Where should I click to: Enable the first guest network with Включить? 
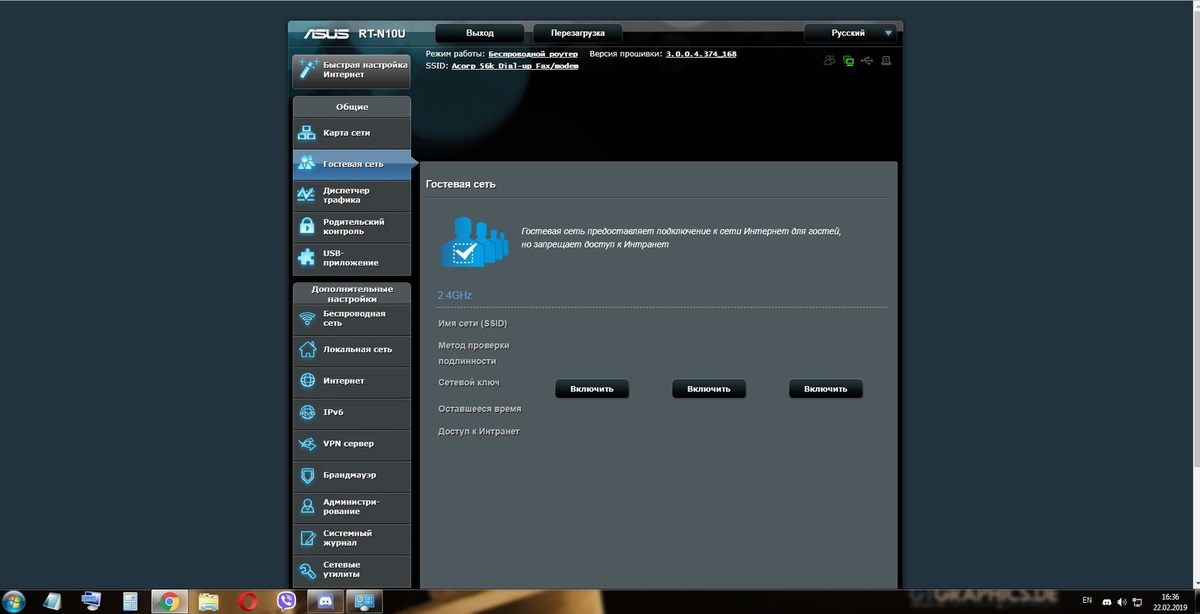click(592, 389)
